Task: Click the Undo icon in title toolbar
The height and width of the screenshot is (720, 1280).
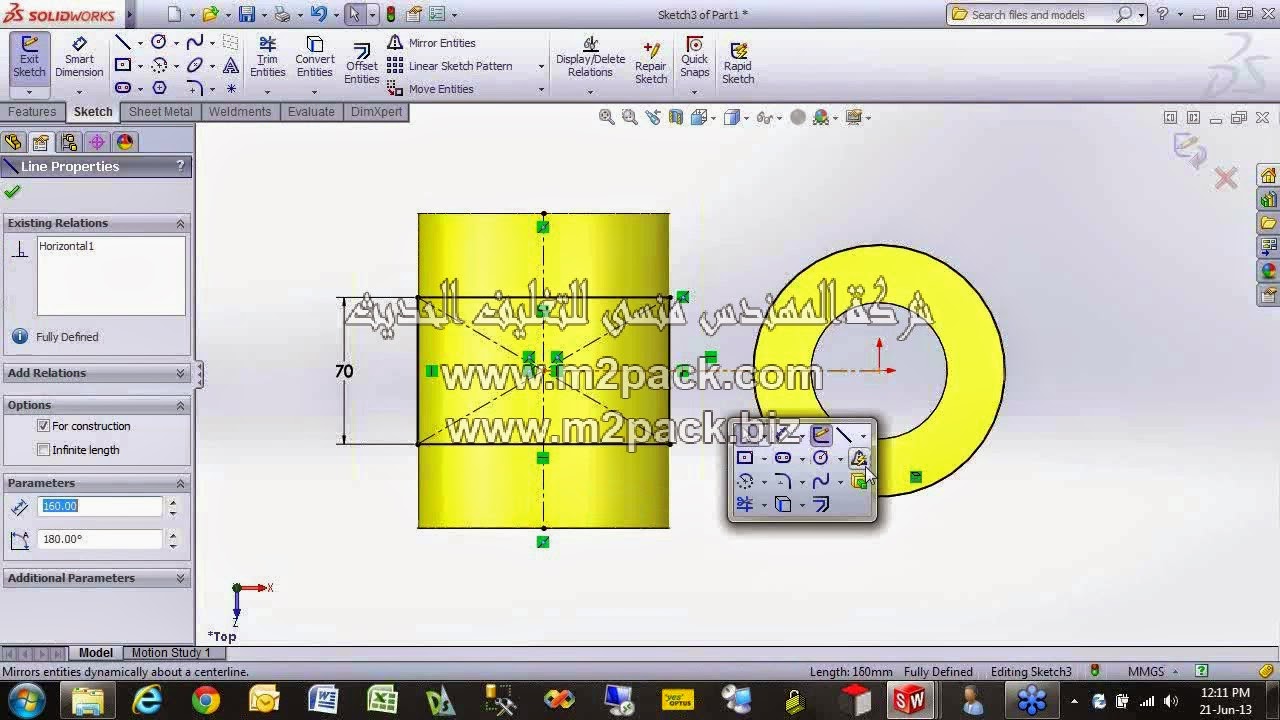Action: [318, 14]
